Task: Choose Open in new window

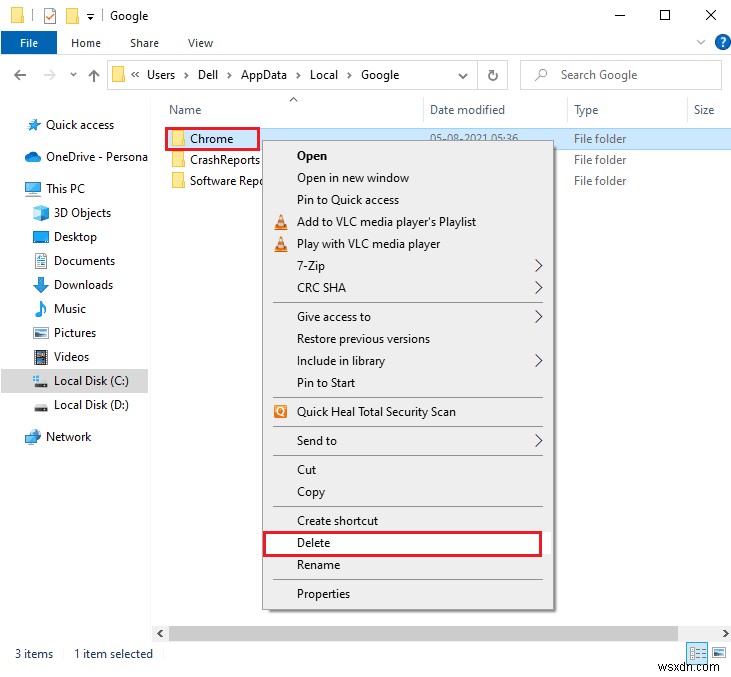Action: point(353,178)
